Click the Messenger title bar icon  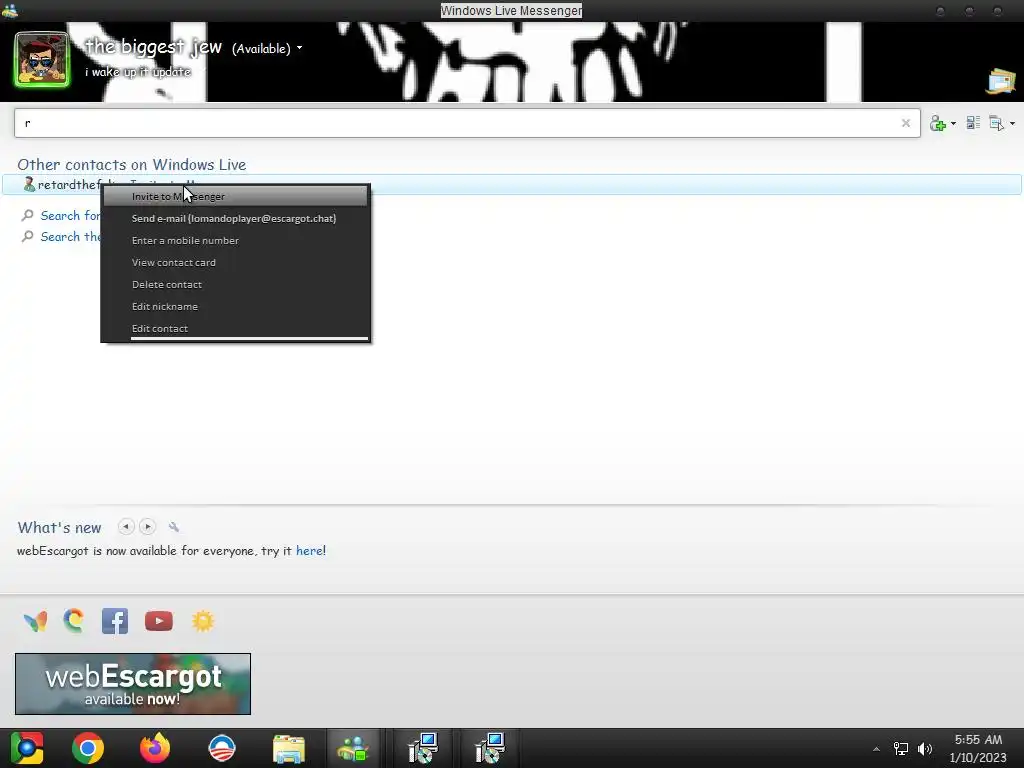point(10,10)
